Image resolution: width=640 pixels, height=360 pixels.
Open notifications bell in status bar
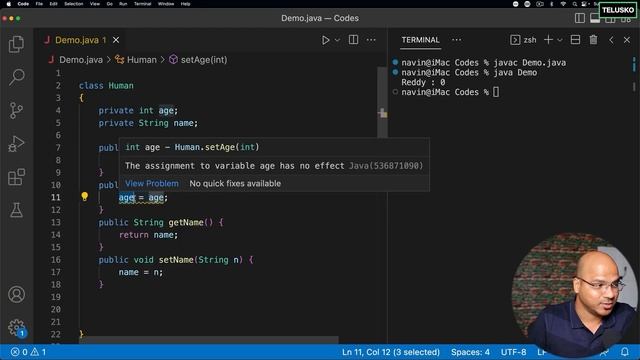pos(625,351)
